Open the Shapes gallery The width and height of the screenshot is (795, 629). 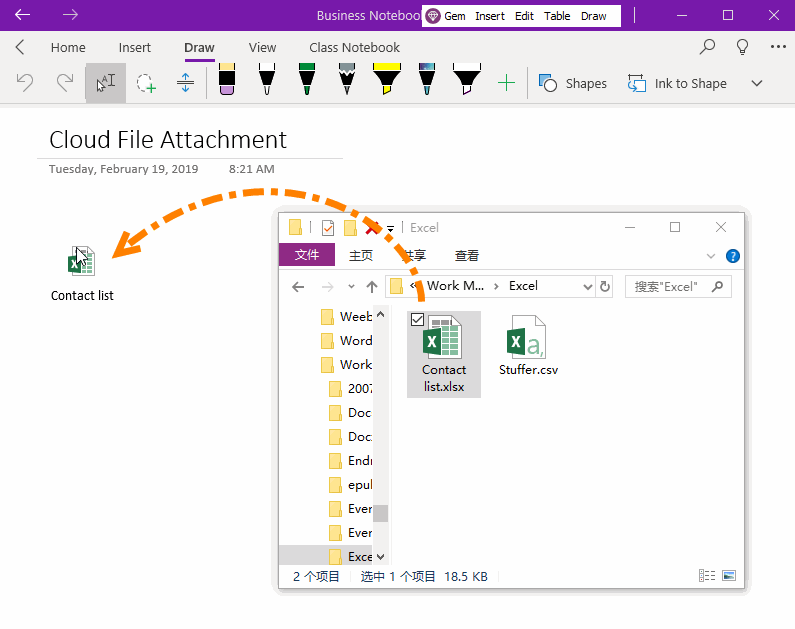(572, 83)
